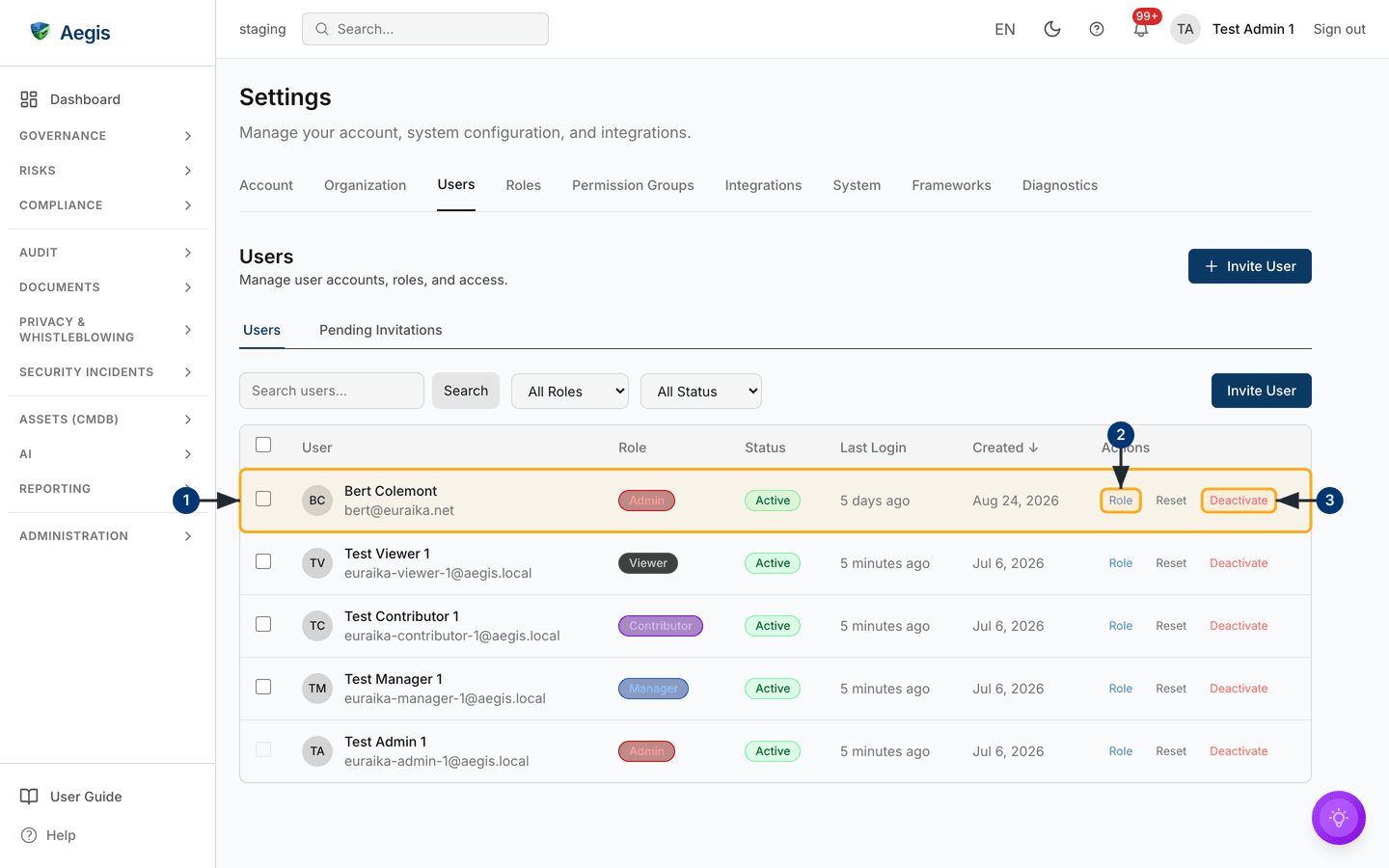Click the Search users input field

pyautogui.click(x=332, y=391)
